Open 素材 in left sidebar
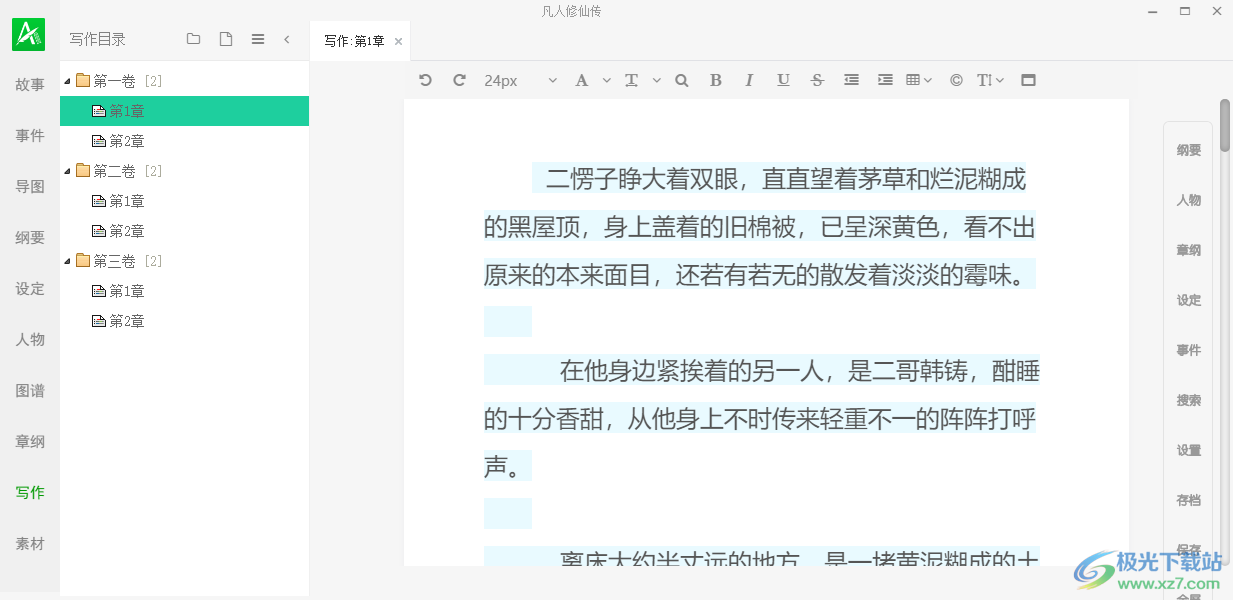This screenshot has width=1233, height=600. 30,544
